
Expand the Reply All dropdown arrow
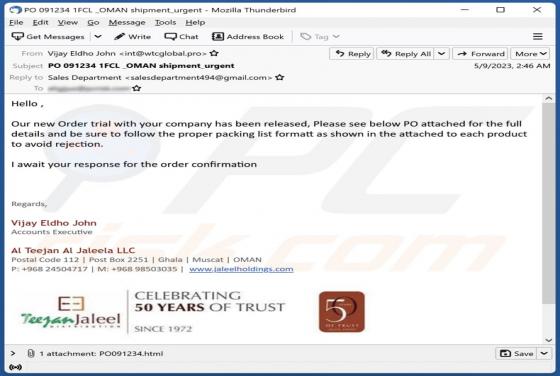pyautogui.click(x=442, y=54)
